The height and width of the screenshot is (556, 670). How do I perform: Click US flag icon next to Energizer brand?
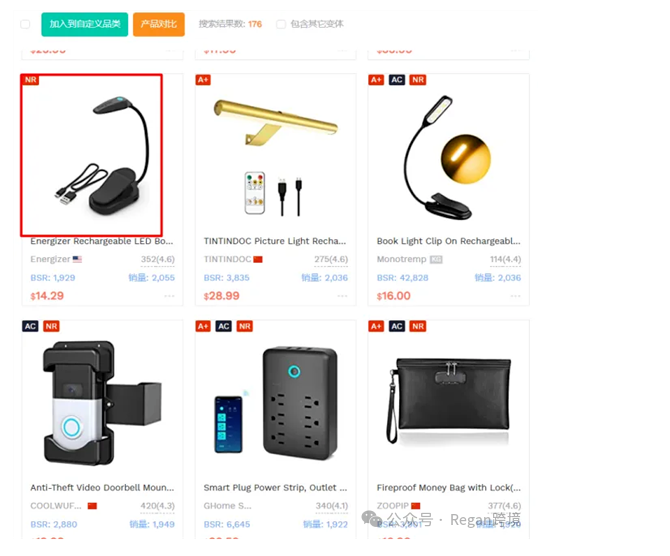(x=77, y=259)
